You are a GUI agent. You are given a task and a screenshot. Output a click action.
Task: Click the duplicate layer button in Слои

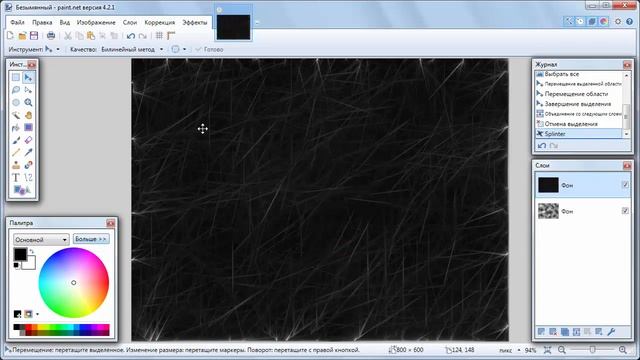click(564, 332)
